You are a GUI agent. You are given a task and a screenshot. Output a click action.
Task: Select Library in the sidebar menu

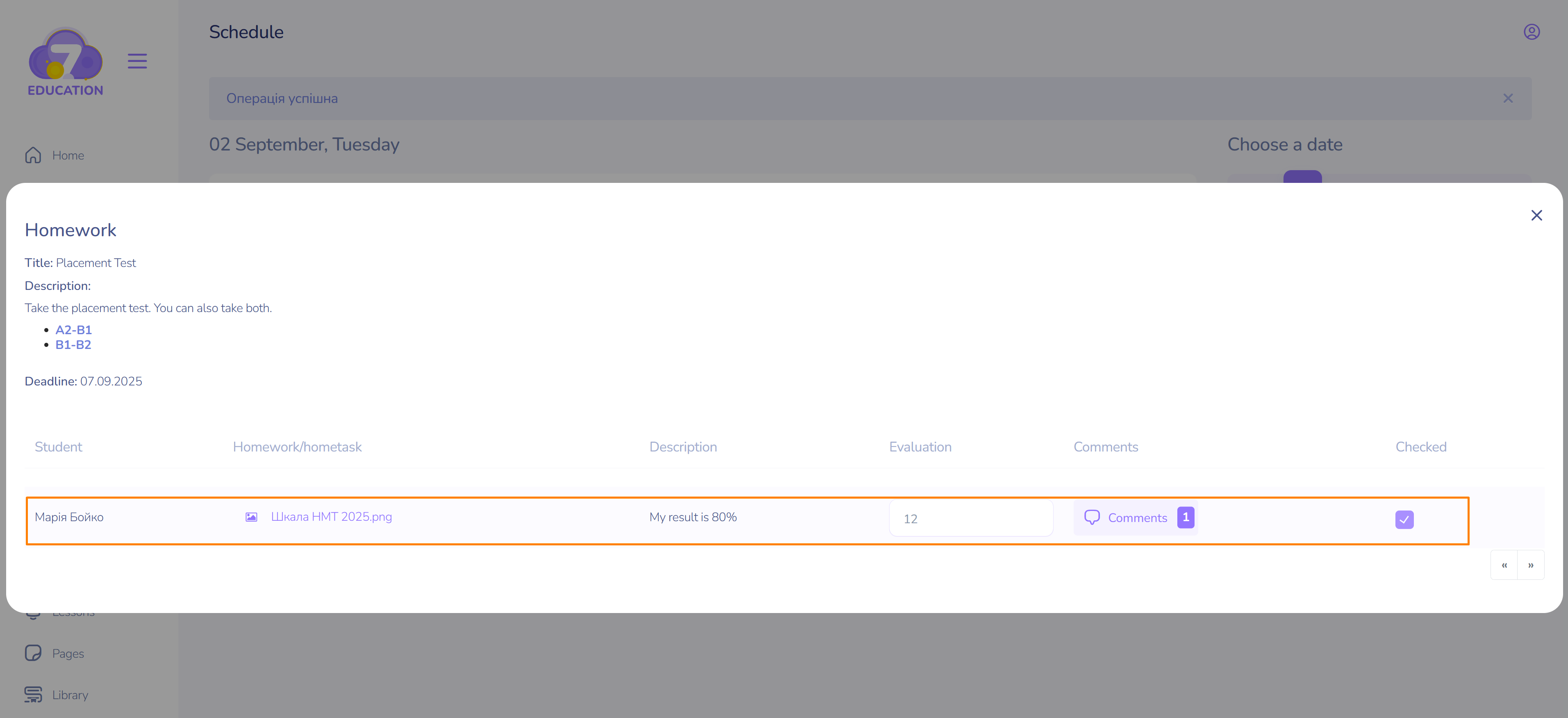[x=70, y=695]
